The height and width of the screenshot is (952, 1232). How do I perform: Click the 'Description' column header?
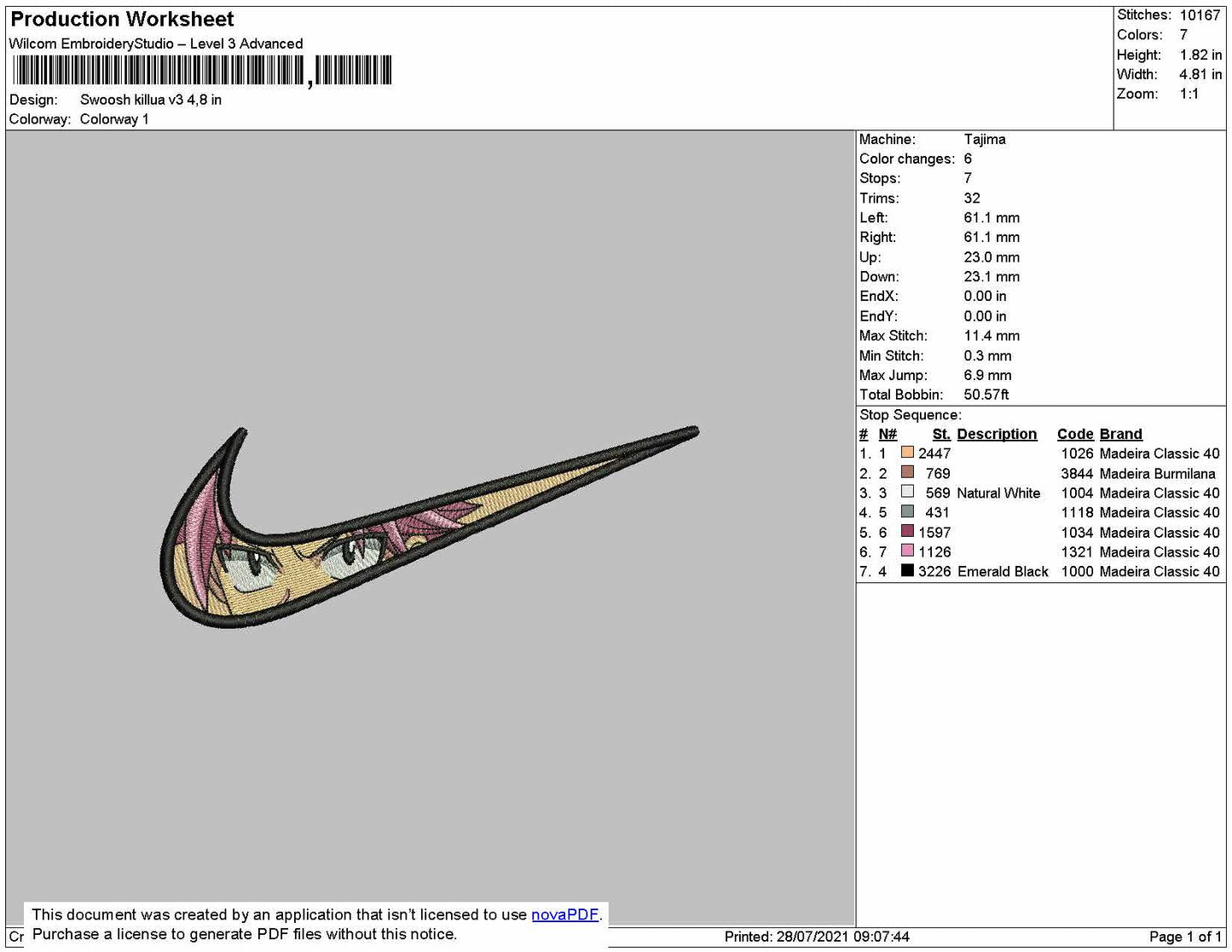click(x=997, y=434)
